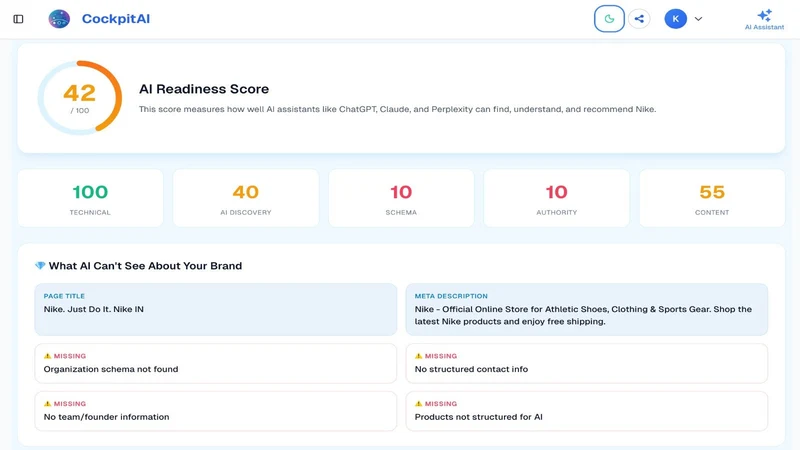
Task: Toggle the sidebar panel icon
Action: coord(18,19)
